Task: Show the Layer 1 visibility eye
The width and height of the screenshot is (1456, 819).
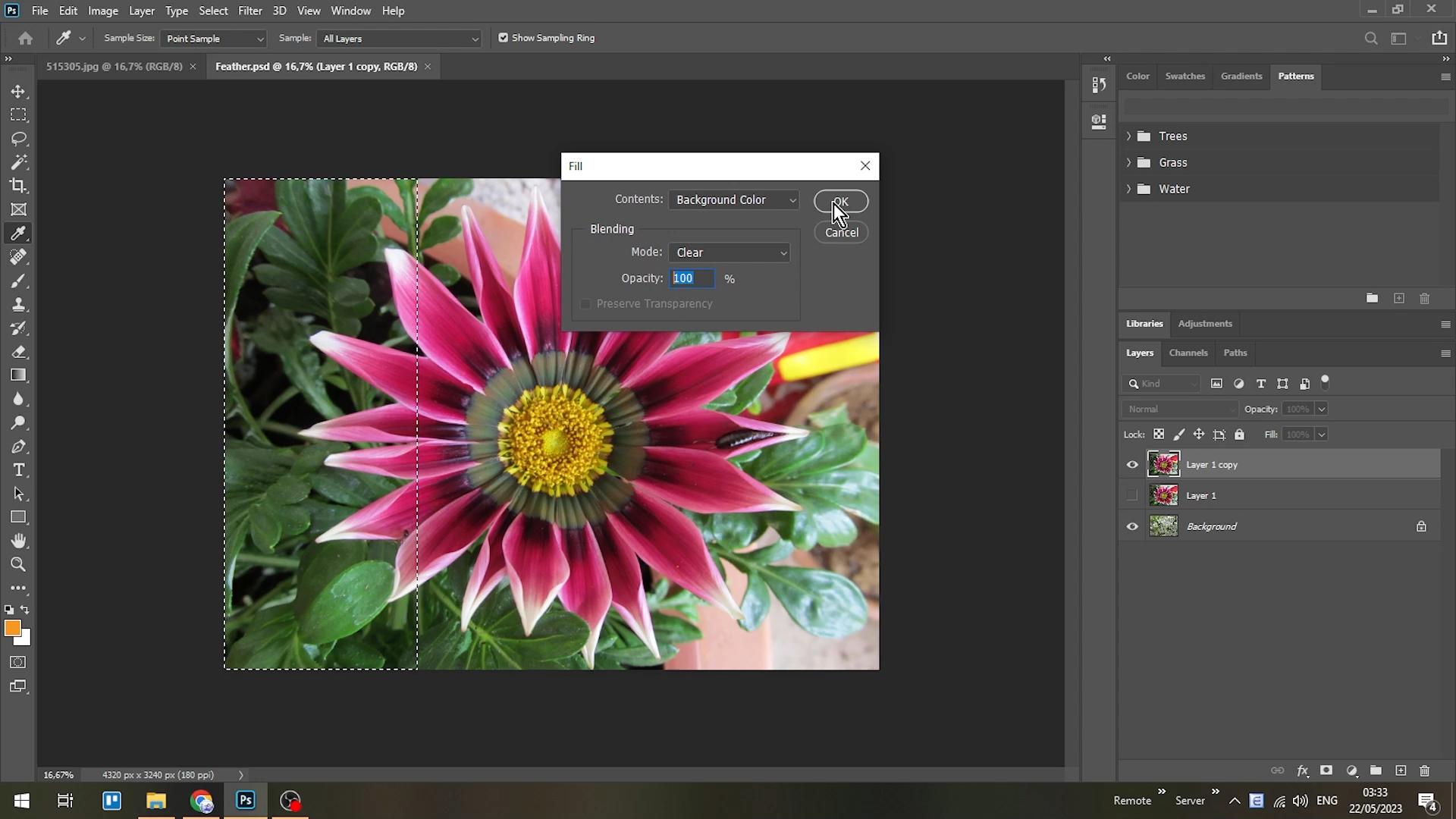Action: (x=1132, y=494)
